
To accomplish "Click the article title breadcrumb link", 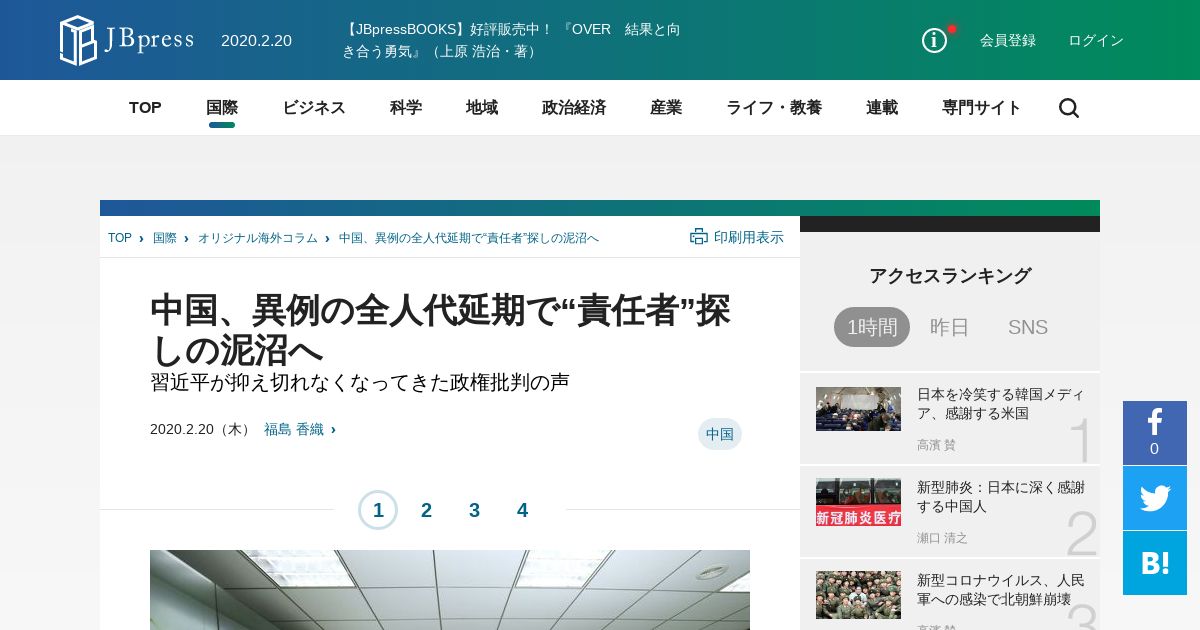I will pyautogui.click(x=469, y=238).
